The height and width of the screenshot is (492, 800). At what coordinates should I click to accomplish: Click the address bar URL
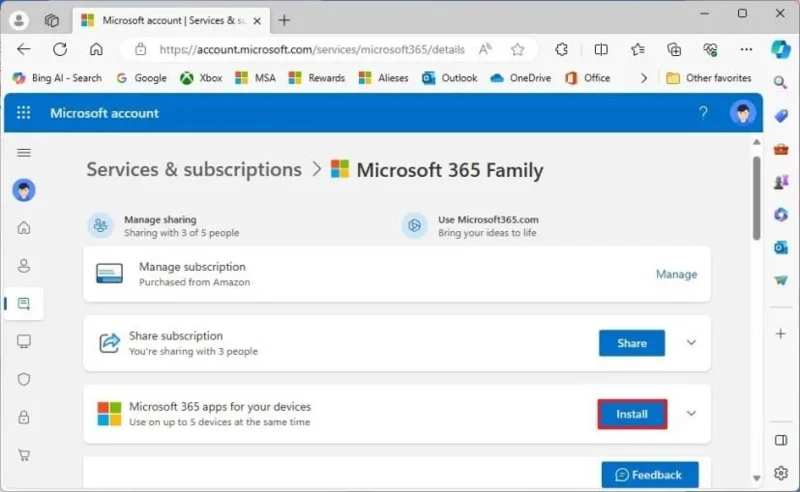tap(312, 50)
